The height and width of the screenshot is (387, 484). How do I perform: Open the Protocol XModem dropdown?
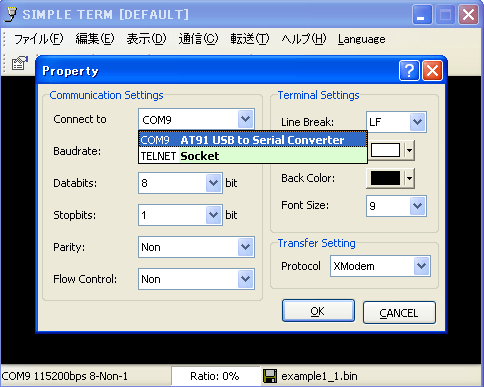pyautogui.click(x=422, y=266)
